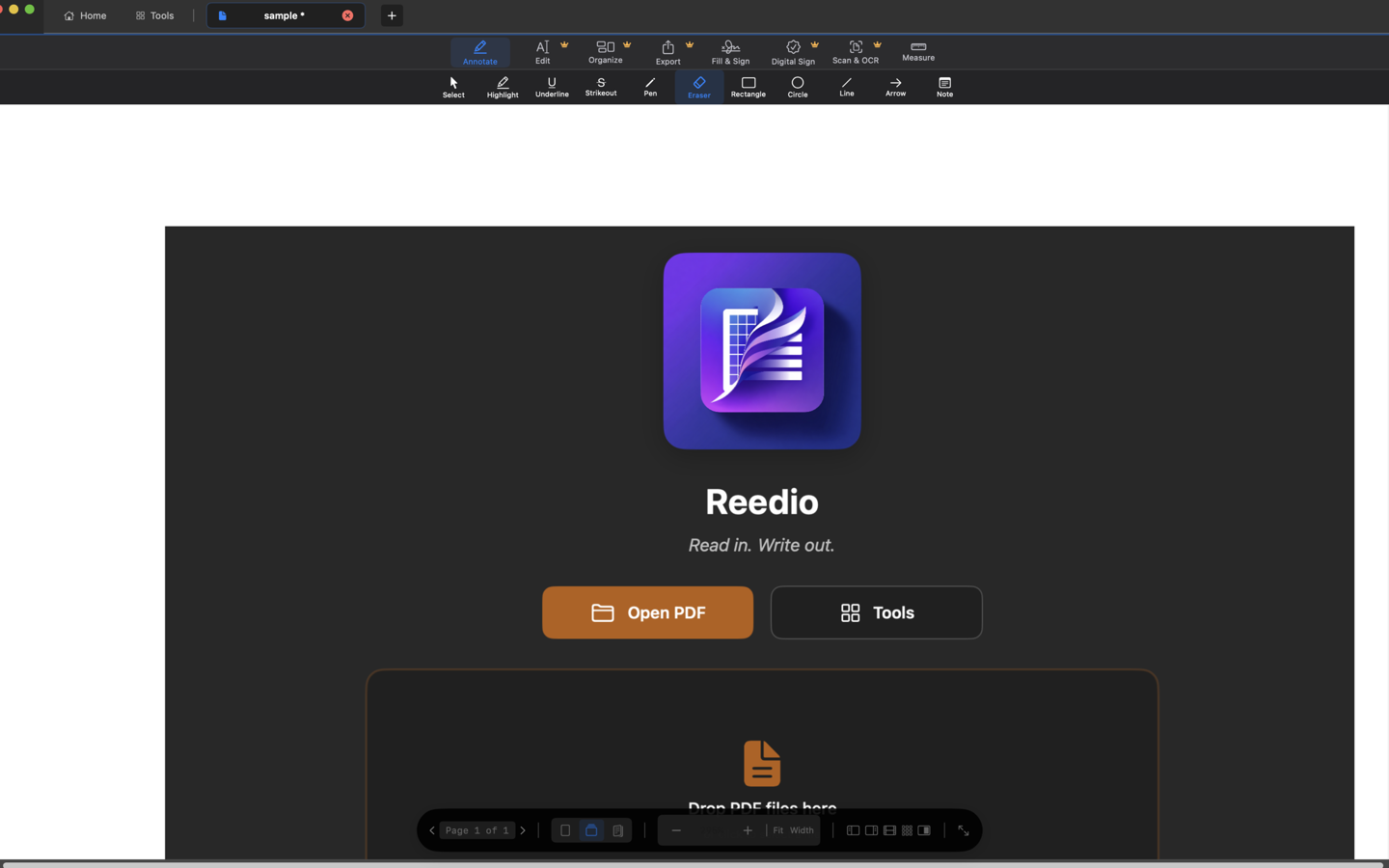Click the previous page chevron
This screenshot has width=1389, height=868.
(x=431, y=830)
